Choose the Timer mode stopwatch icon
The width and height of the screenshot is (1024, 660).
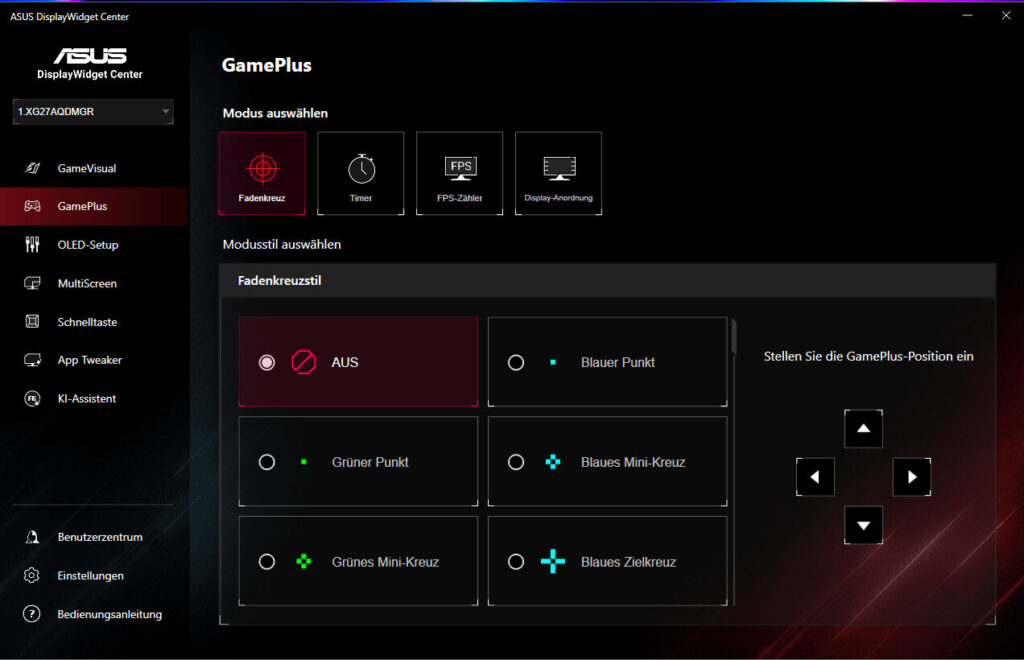tap(360, 173)
